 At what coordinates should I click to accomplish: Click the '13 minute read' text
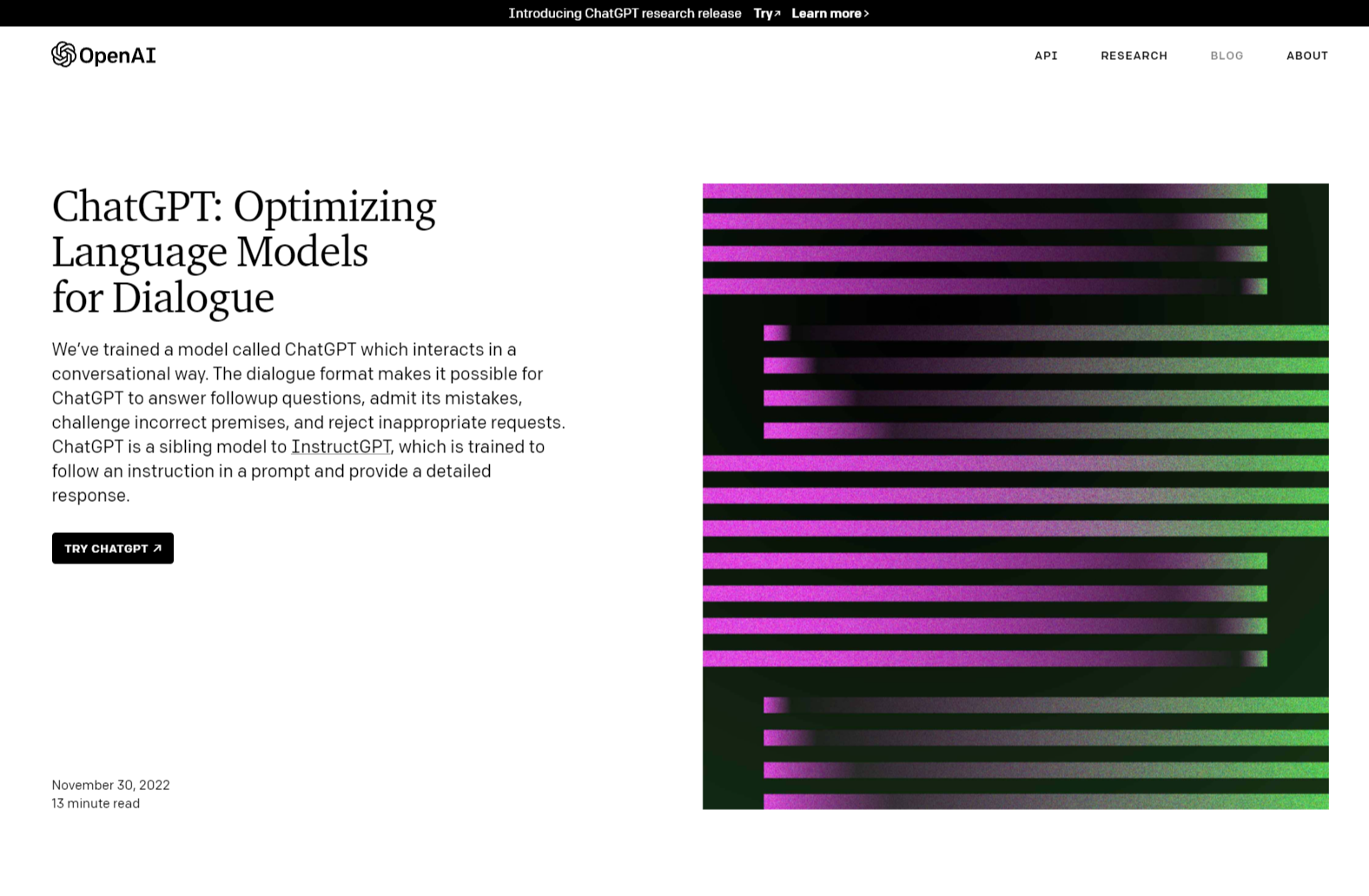[96, 803]
